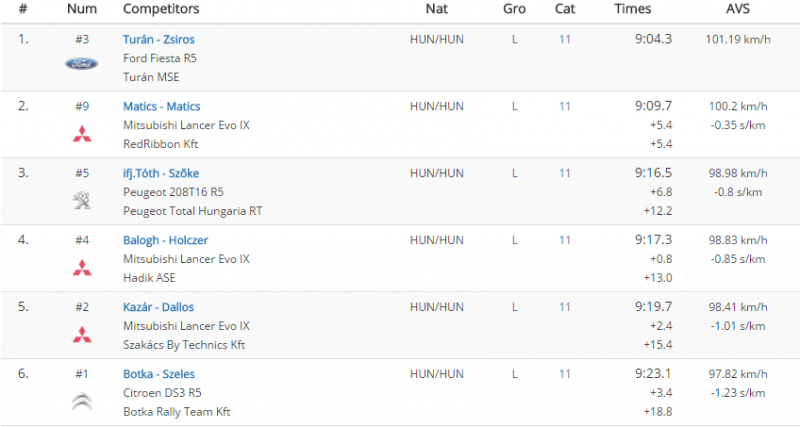The width and height of the screenshot is (800, 427).
Task: Open the Kazár - Dallos competitor link
Action: (158, 307)
